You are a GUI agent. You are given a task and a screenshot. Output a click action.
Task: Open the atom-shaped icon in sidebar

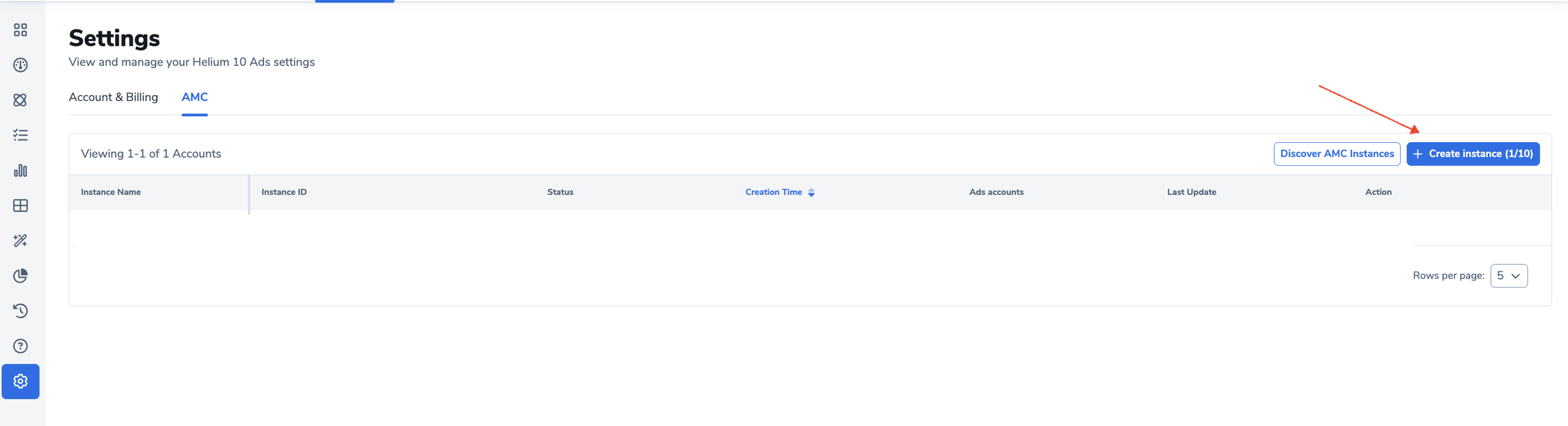[20, 100]
